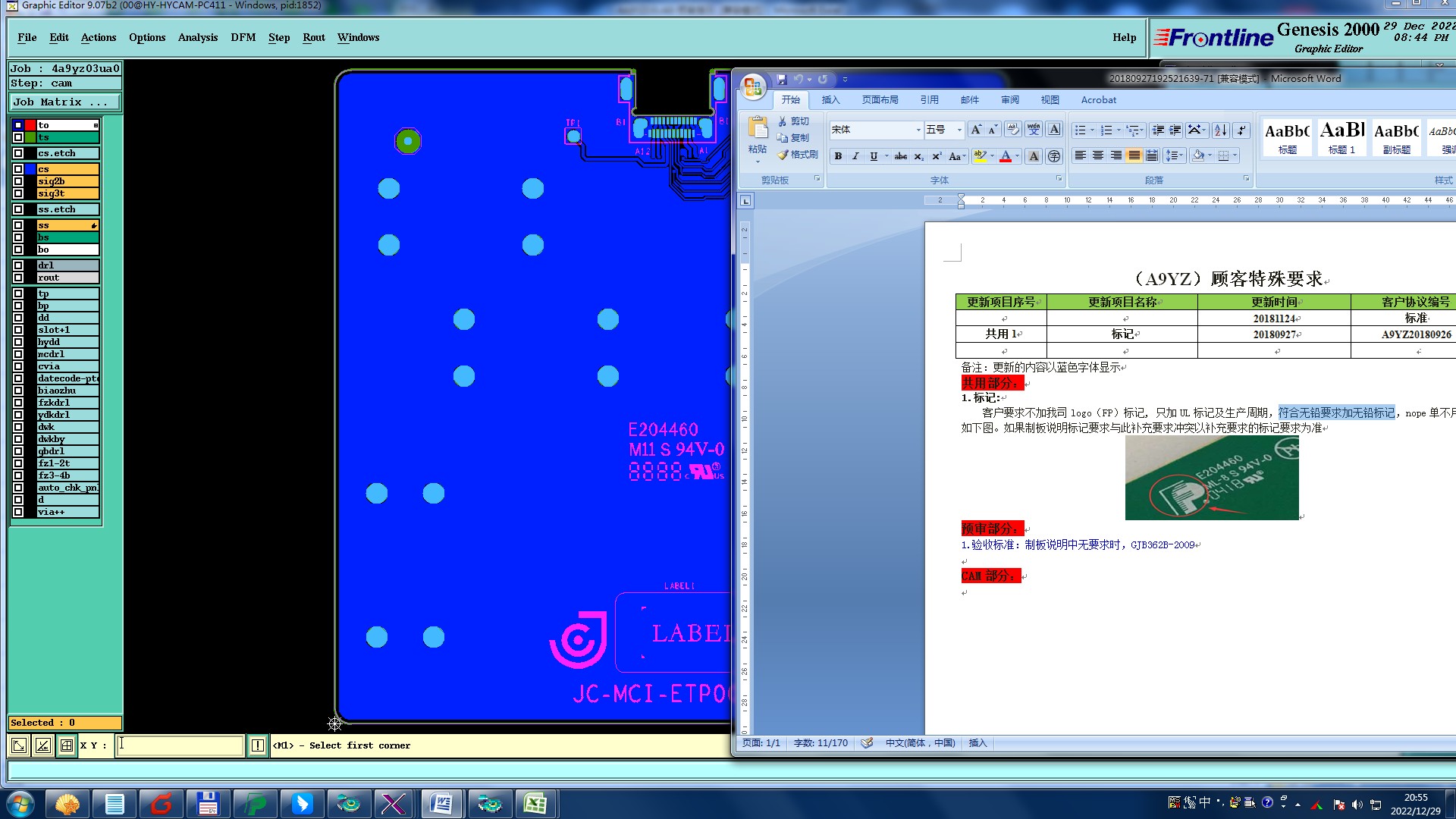This screenshot has height=819, width=1456.
Task: Click the strikethrough text icon
Action: [900, 156]
